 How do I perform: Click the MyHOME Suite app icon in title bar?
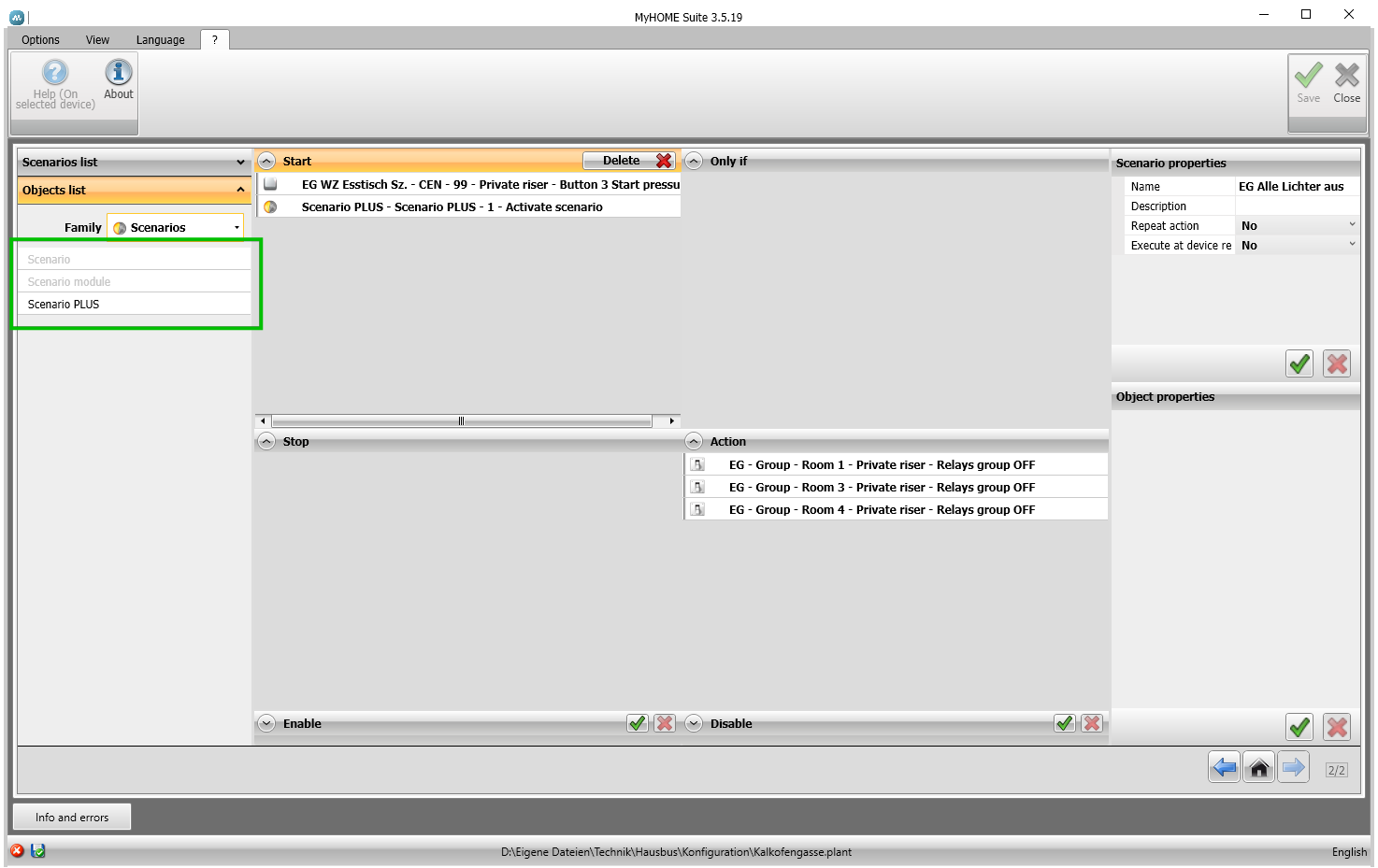click(x=16, y=17)
